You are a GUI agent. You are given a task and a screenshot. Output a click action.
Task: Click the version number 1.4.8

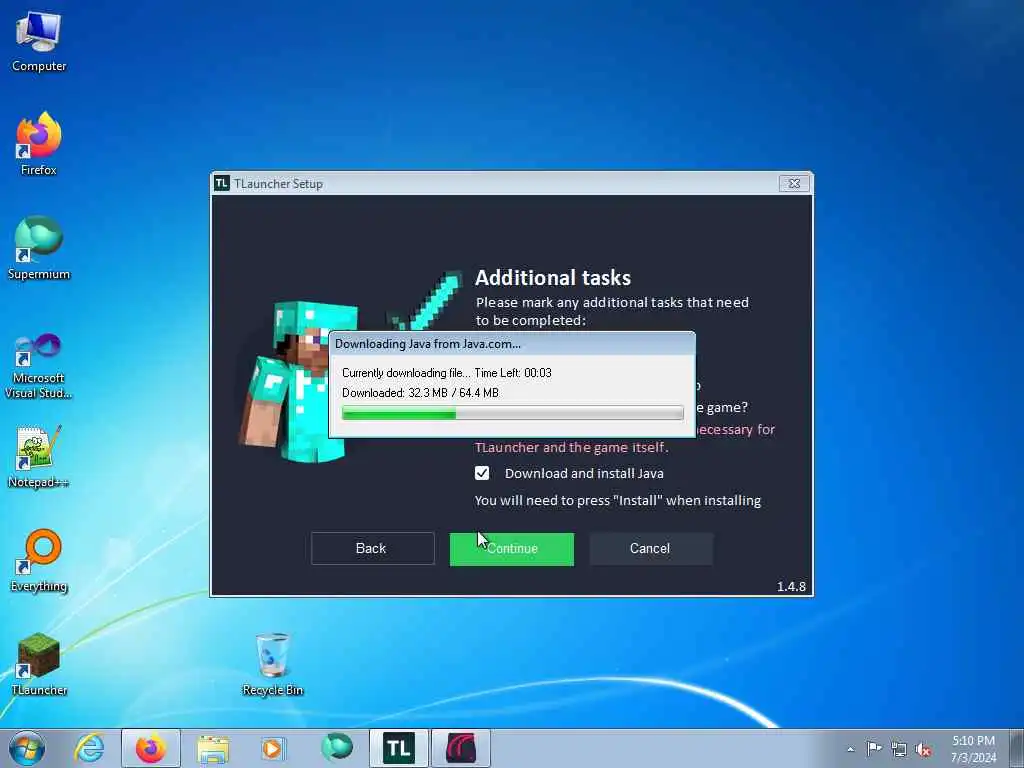[791, 586]
